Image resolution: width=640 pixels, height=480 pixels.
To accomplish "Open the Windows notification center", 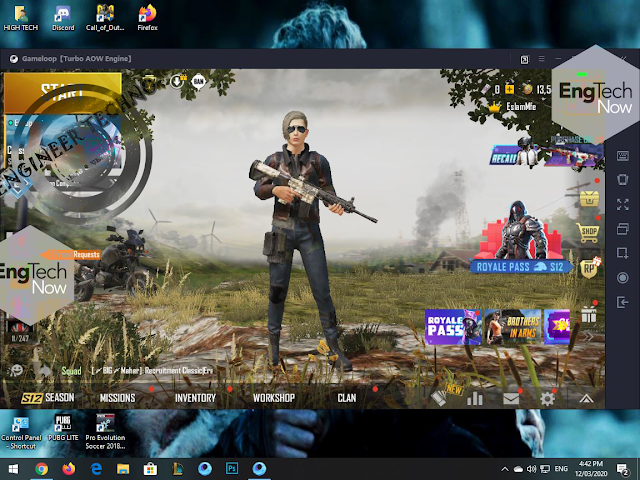I will (623, 469).
